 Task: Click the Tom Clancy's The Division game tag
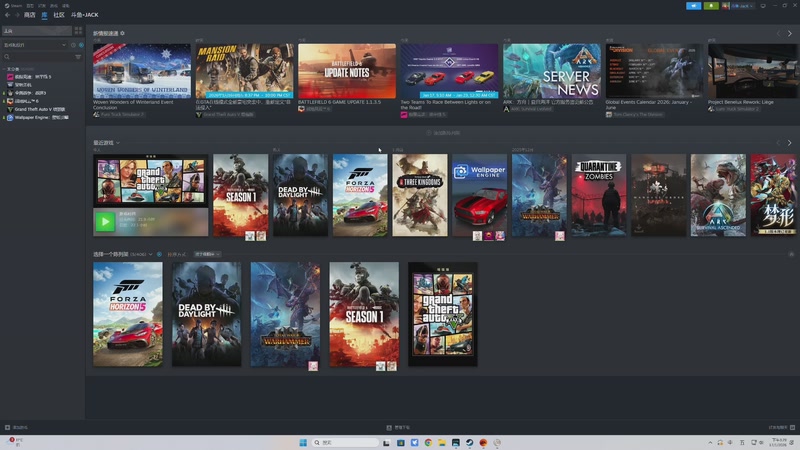[x=634, y=115]
